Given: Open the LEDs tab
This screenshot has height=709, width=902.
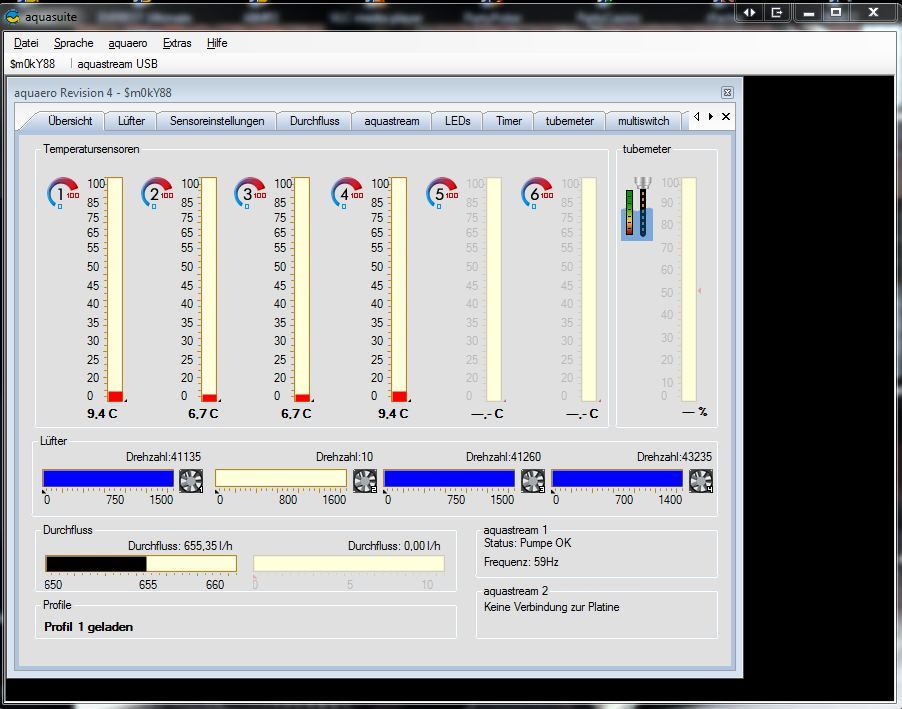Looking at the screenshot, I should click(457, 121).
